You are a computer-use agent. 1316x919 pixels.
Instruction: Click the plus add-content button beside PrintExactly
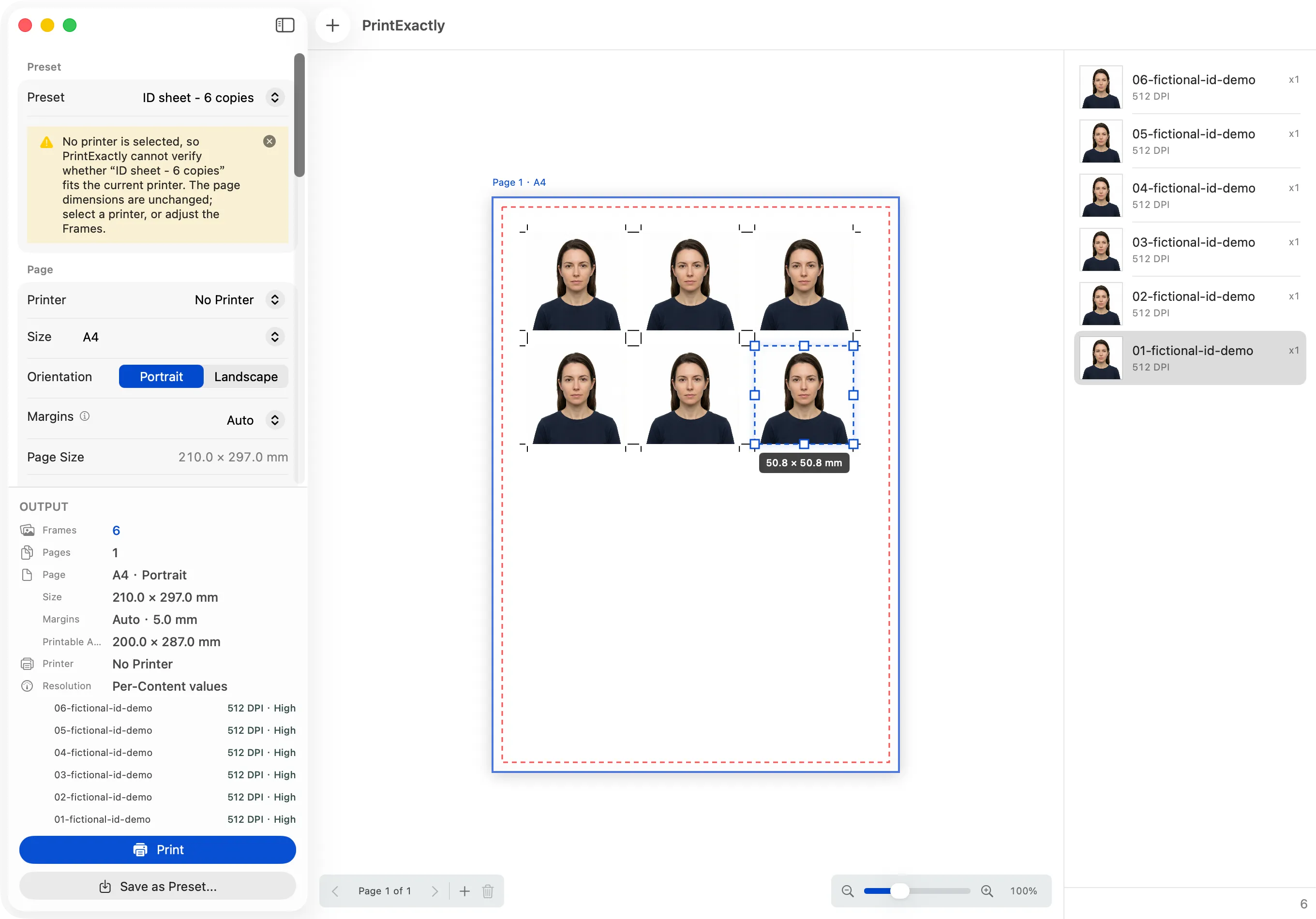(332, 25)
